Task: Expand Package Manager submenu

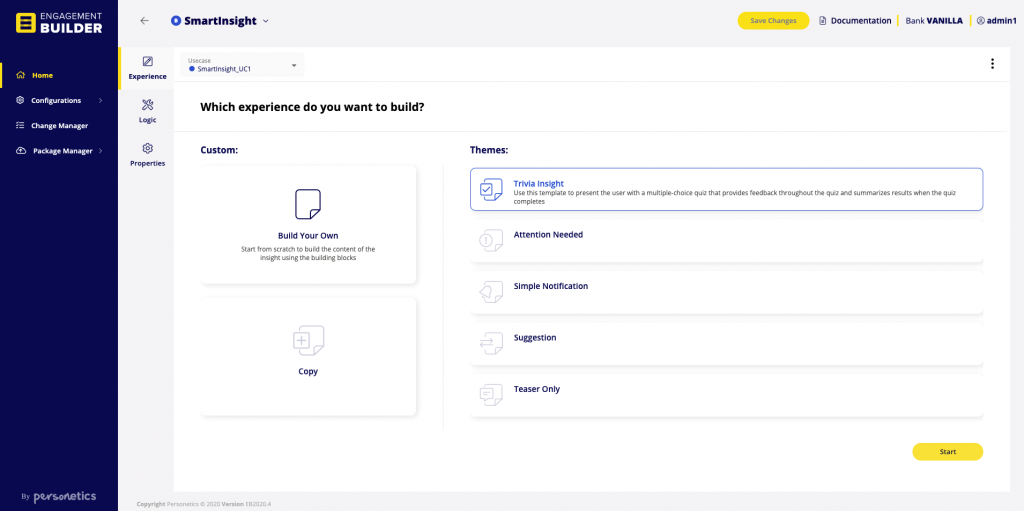Action: coord(62,151)
